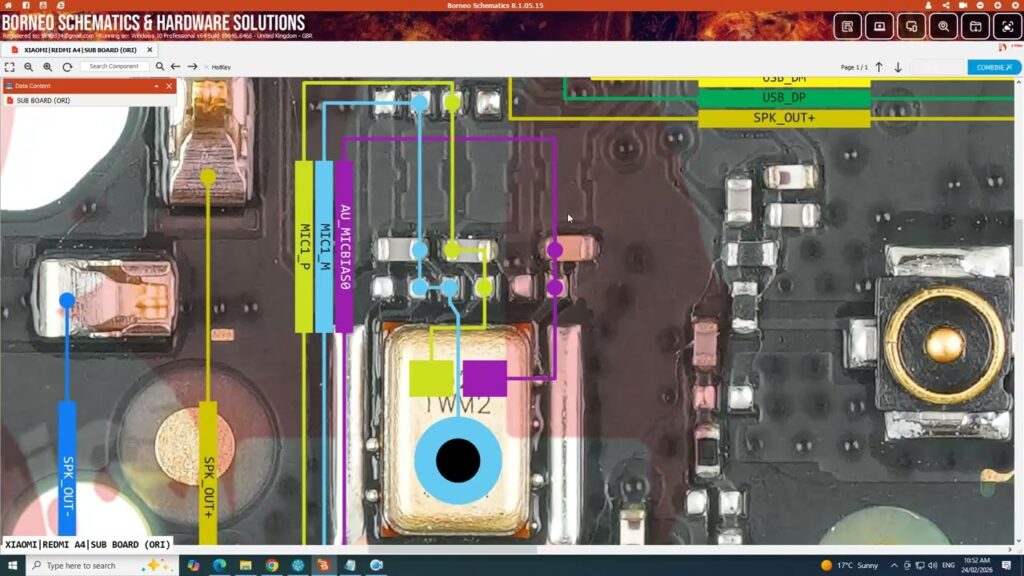Viewport: 1024px width, 576px height.
Task: Open Google Chrome from the Windows taskbar
Action: click(x=271, y=565)
